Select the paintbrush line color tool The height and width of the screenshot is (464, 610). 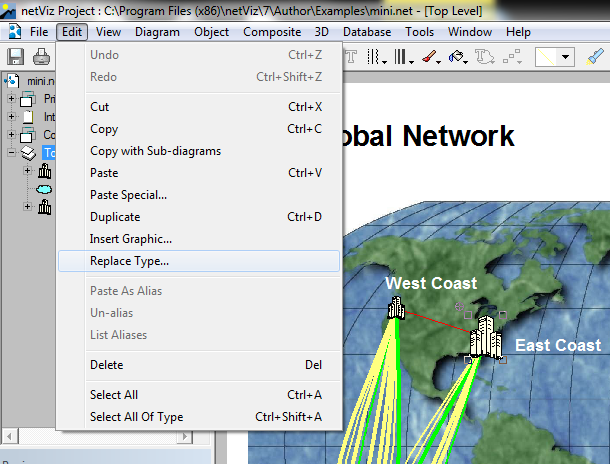pos(429,57)
